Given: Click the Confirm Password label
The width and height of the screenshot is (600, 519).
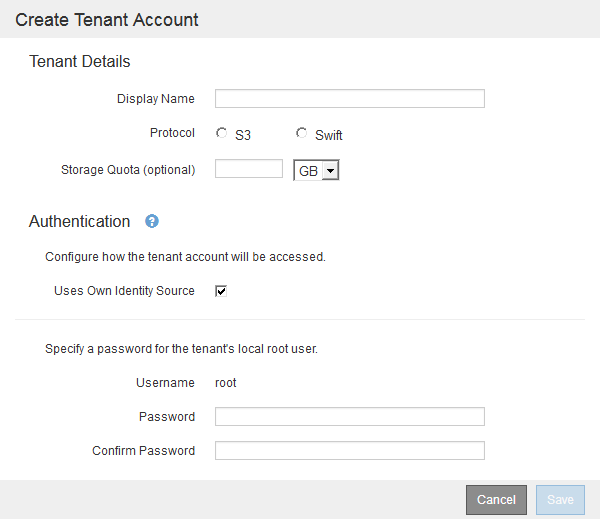Looking at the screenshot, I should pos(143,451).
